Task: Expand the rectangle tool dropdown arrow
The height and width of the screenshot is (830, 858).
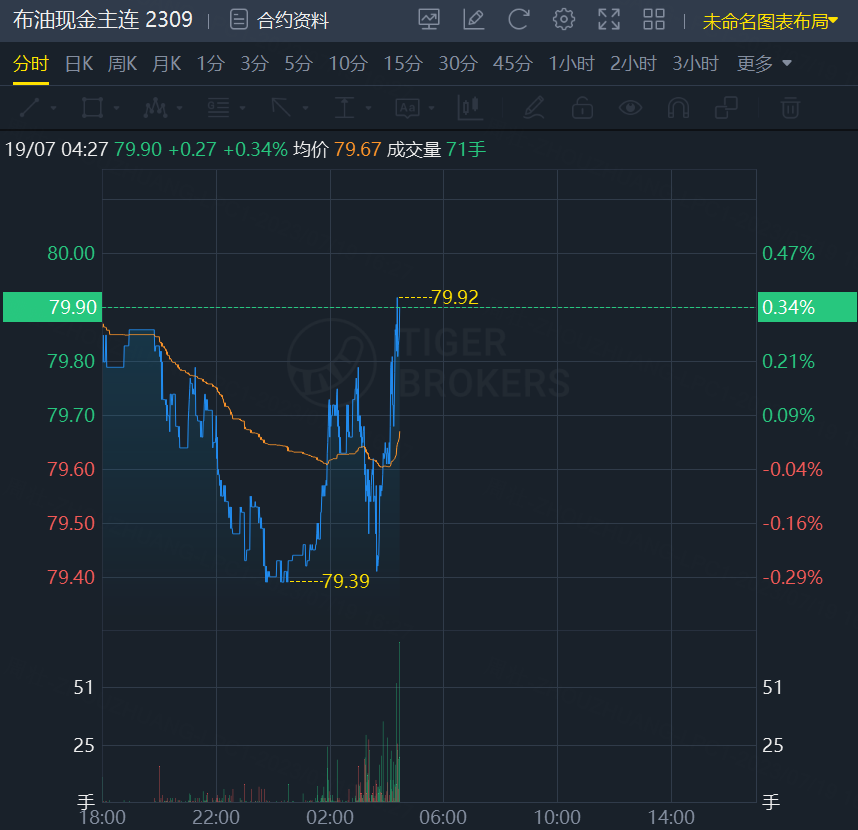Action: click(117, 108)
